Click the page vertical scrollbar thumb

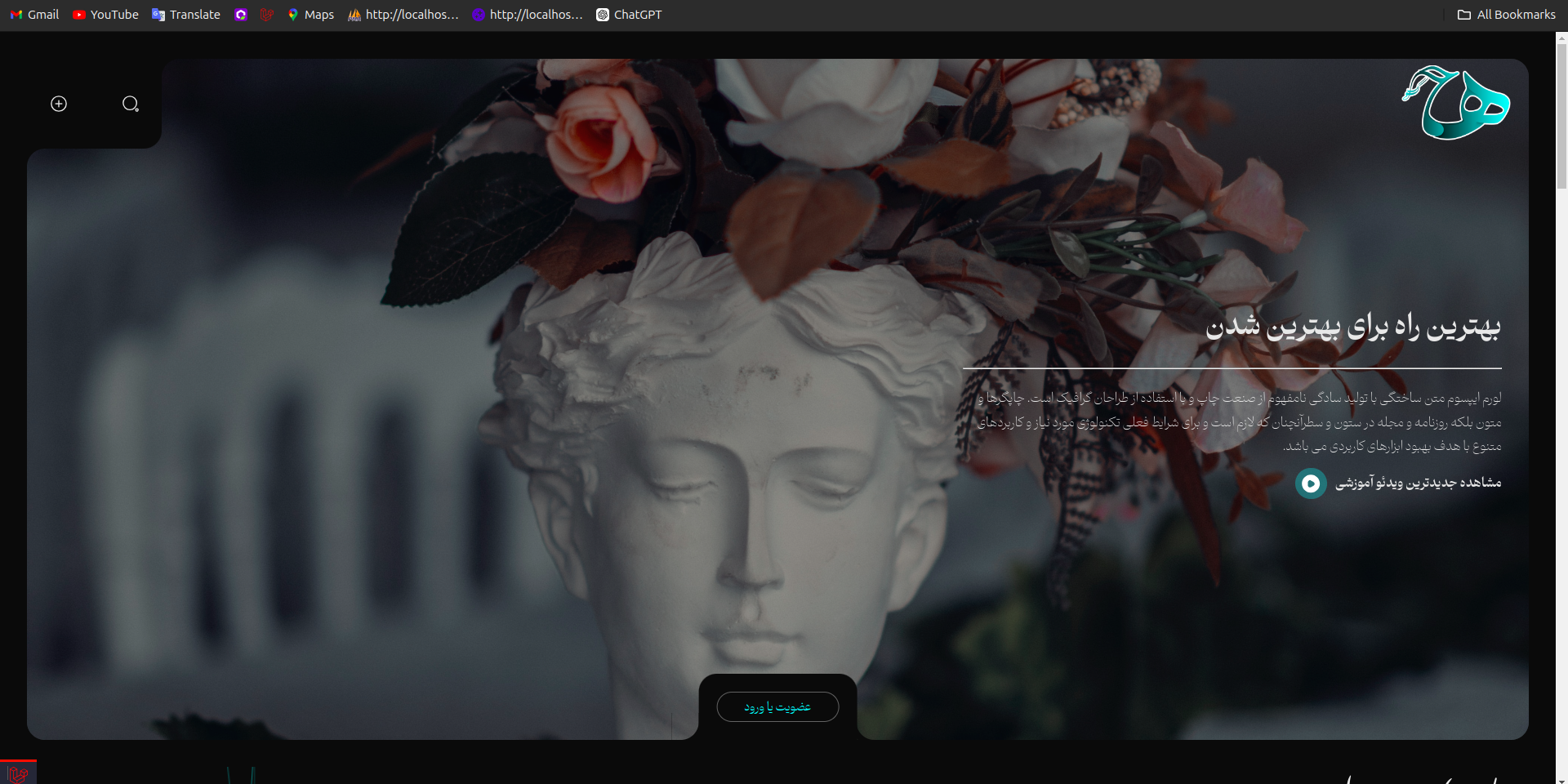click(x=1561, y=114)
